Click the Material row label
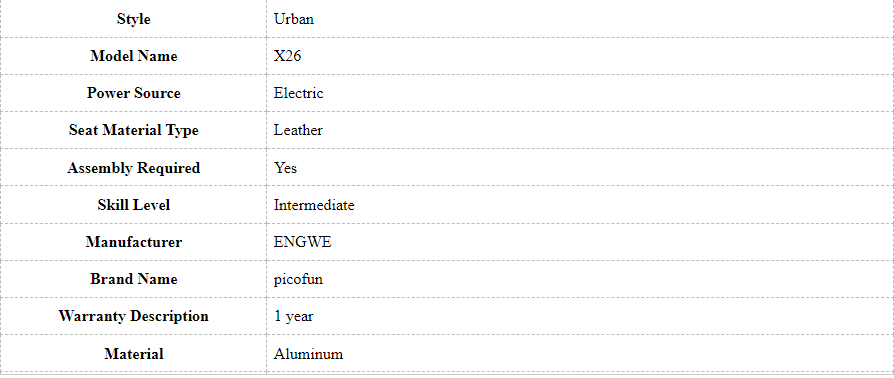 point(133,353)
